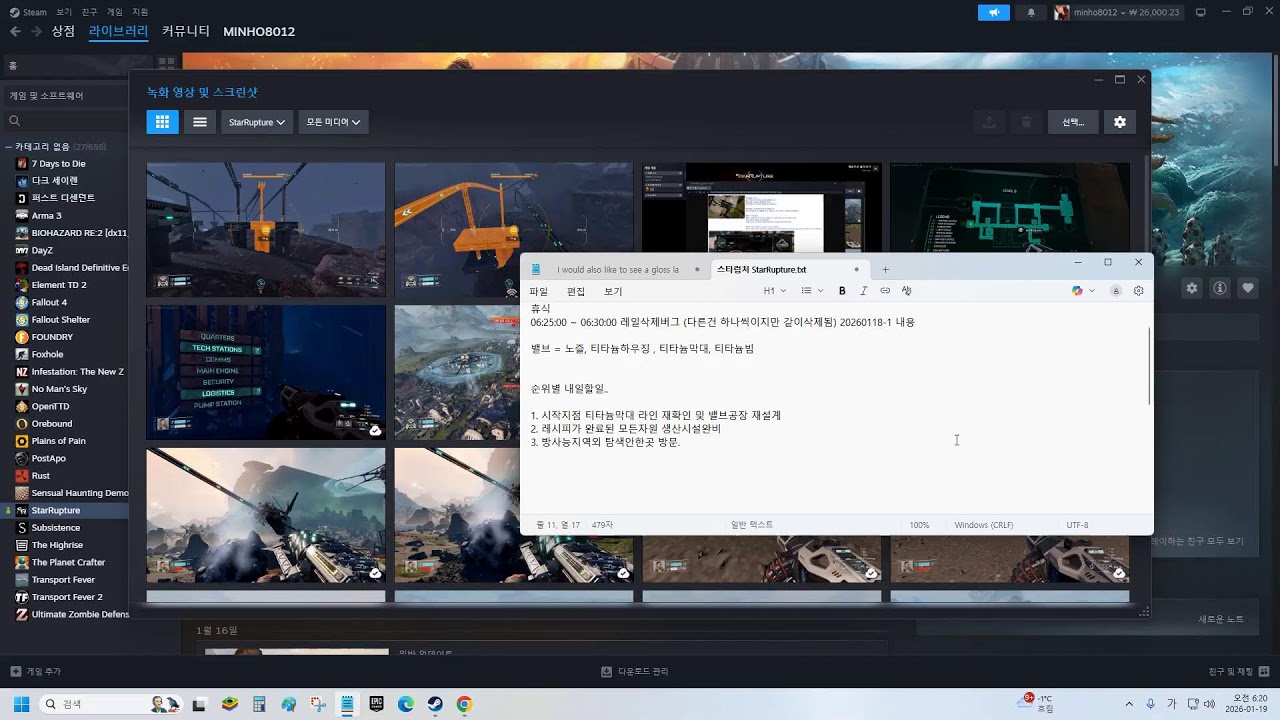1280x720 pixels.
Task: Click game info icon on library page
Action: tap(1220, 288)
